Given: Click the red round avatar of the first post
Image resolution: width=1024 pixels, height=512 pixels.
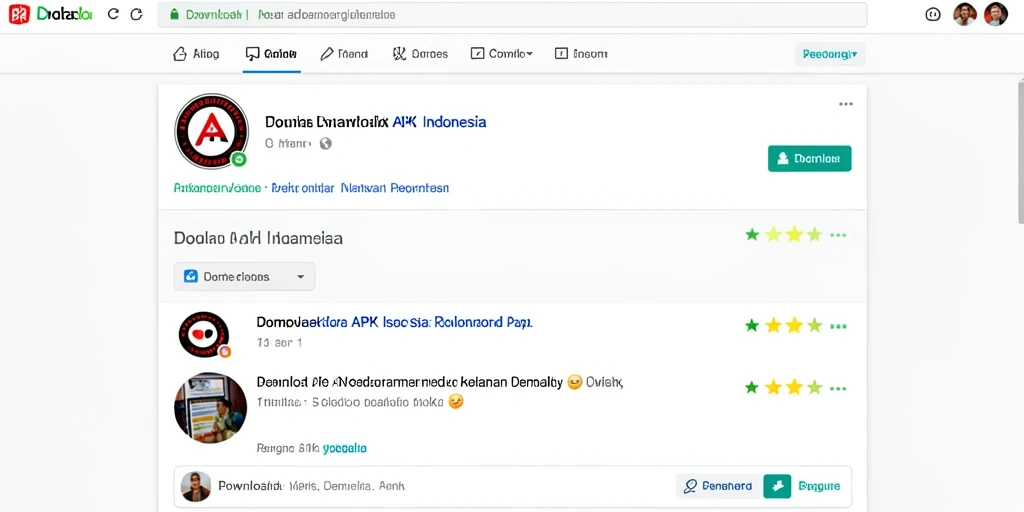Looking at the screenshot, I should pyautogui.click(x=204, y=334).
